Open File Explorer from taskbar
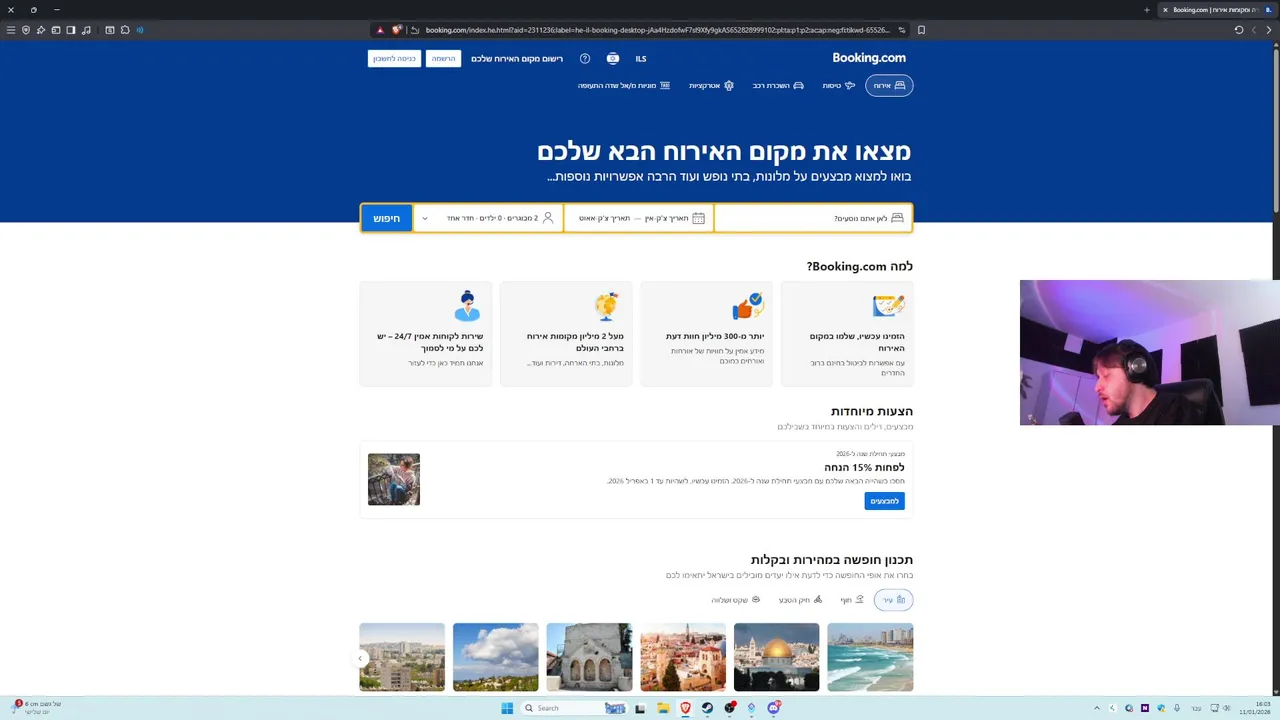Viewport: 1280px width, 720px height. [663, 708]
